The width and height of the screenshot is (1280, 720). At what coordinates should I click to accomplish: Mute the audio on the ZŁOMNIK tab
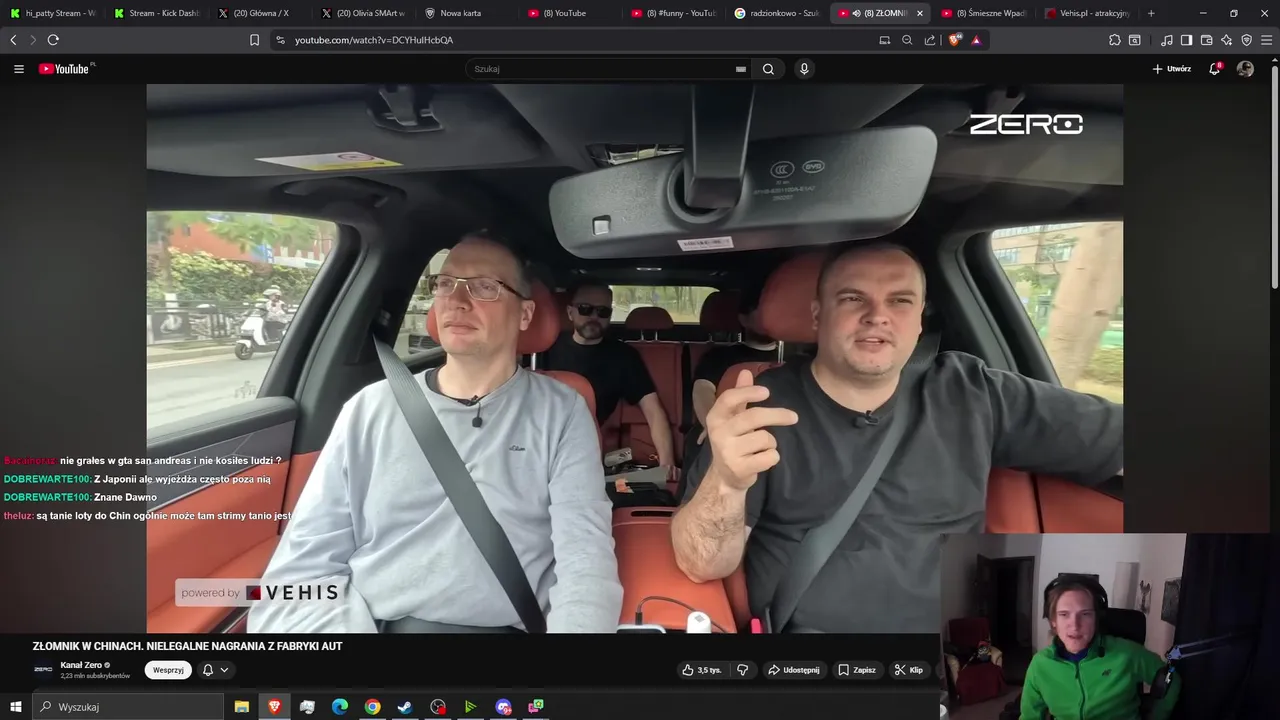coord(857,13)
